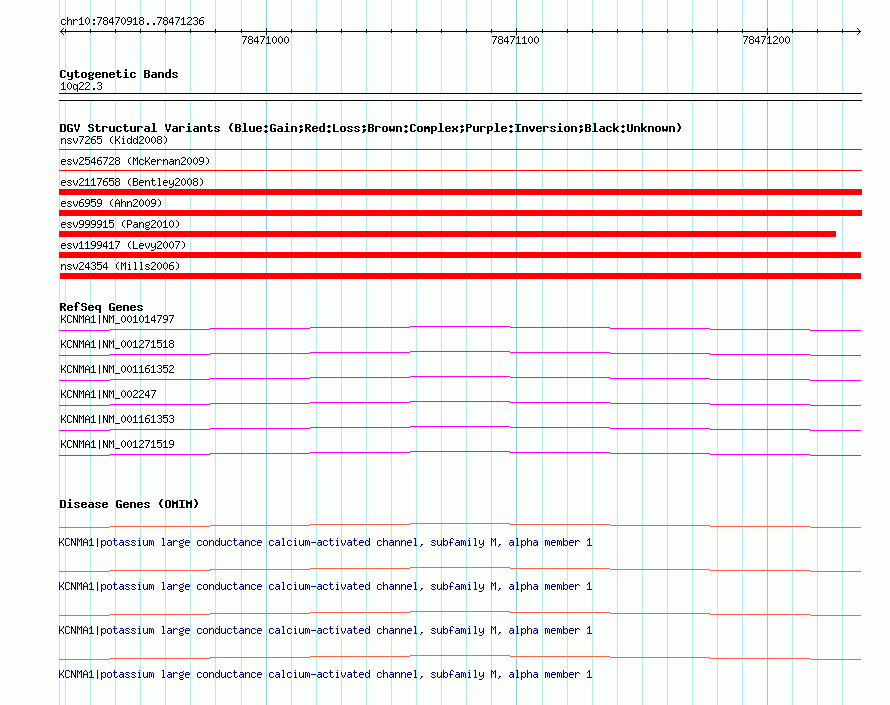Click the magenta gene line for NM_002247
The width and height of the screenshot is (890, 705).
(460, 402)
